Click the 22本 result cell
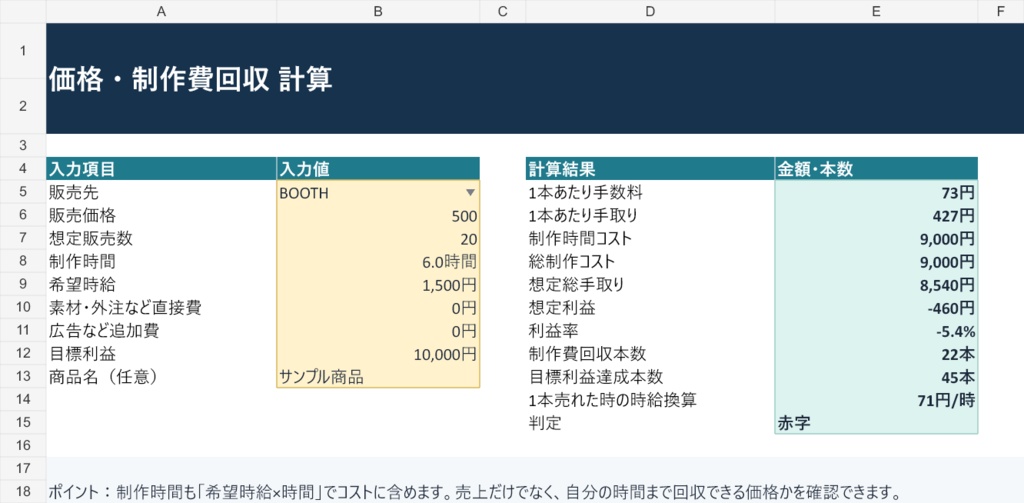1024x503 pixels. click(x=876, y=355)
